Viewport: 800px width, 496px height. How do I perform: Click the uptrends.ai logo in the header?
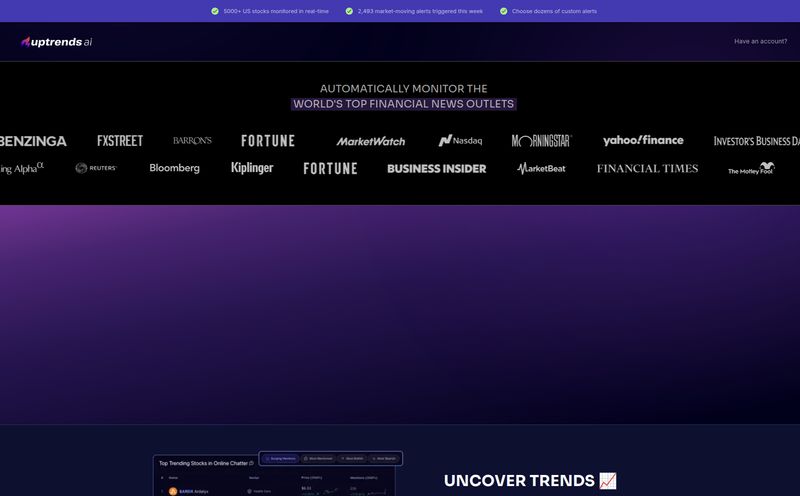(x=57, y=42)
